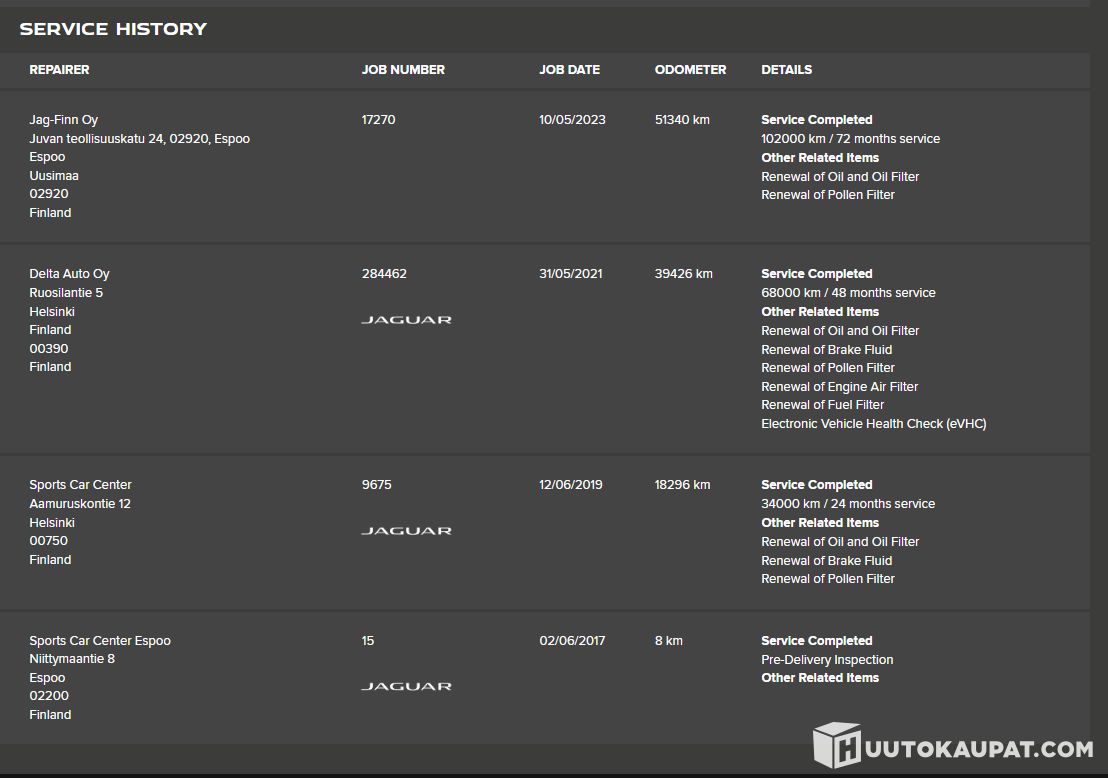Select the Jag-Finn Oy repairer name
The image size is (1108, 778).
tap(63, 120)
